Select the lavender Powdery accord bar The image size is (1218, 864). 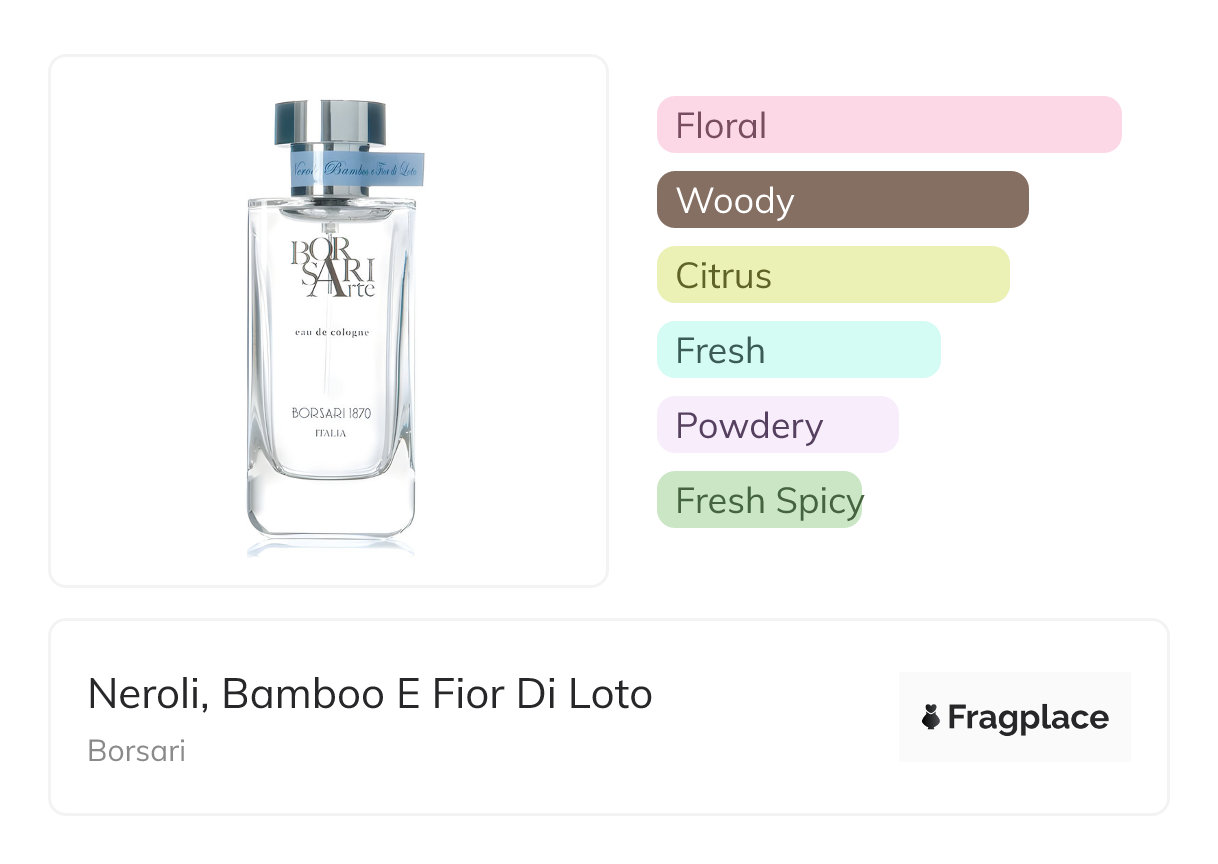point(777,425)
